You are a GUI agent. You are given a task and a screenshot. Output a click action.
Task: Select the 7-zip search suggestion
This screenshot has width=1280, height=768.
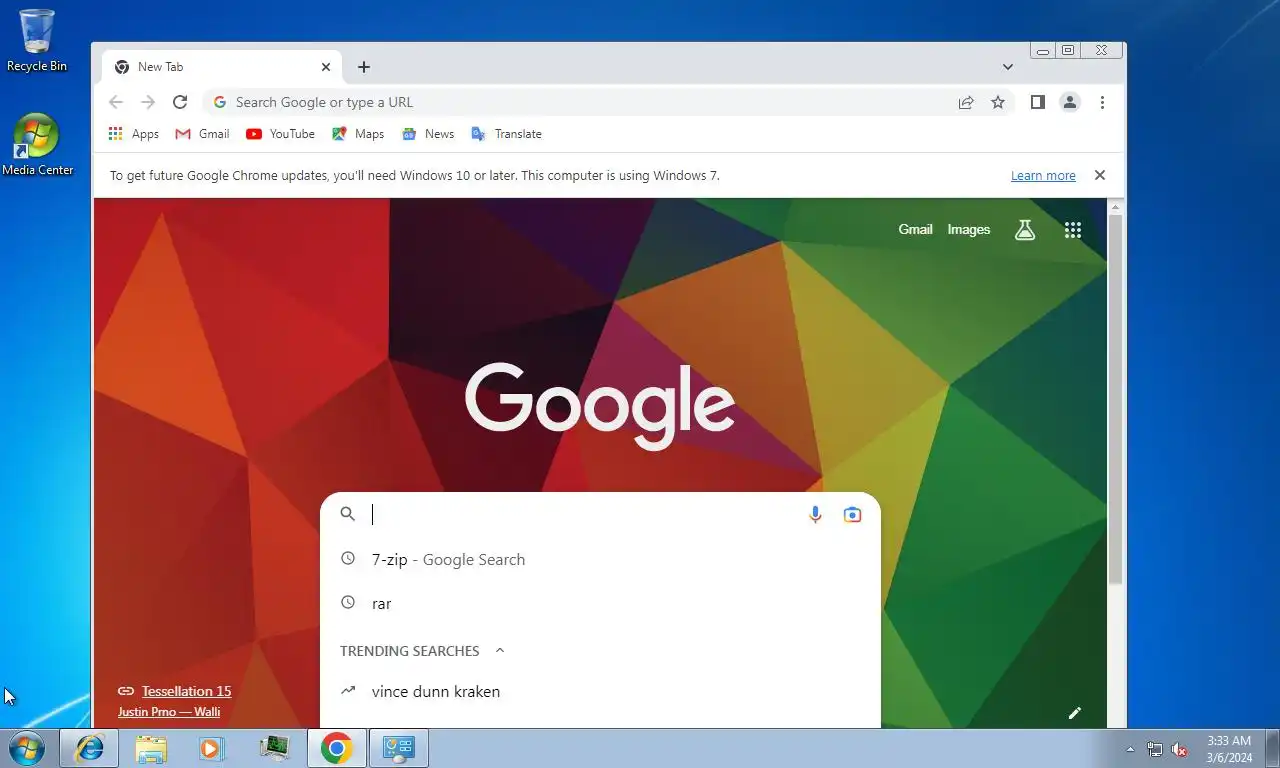tap(600, 560)
